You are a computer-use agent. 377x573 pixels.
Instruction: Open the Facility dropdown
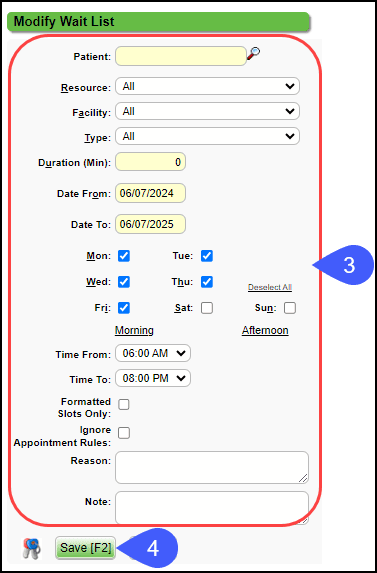coord(207,111)
